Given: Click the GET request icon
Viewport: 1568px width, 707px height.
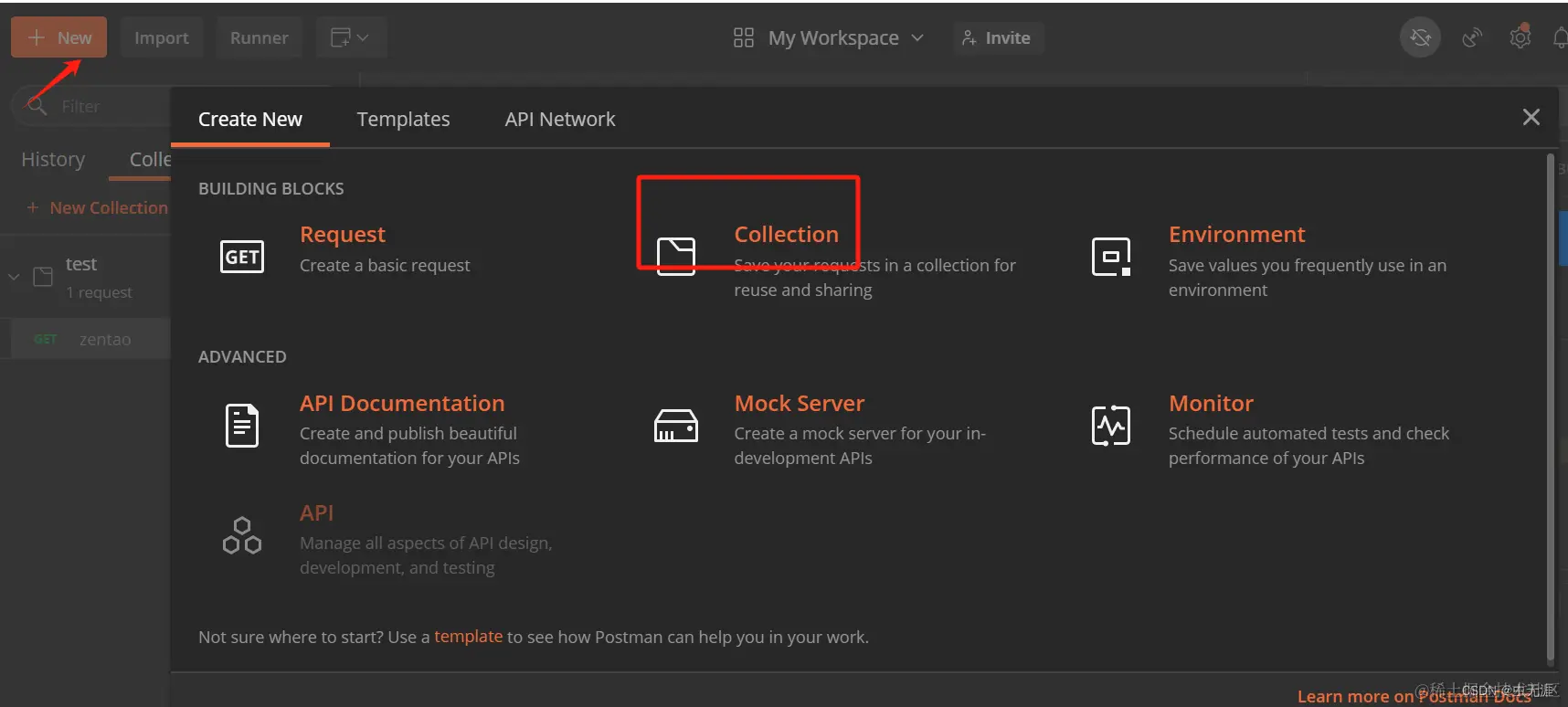Looking at the screenshot, I should (x=242, y=257).
